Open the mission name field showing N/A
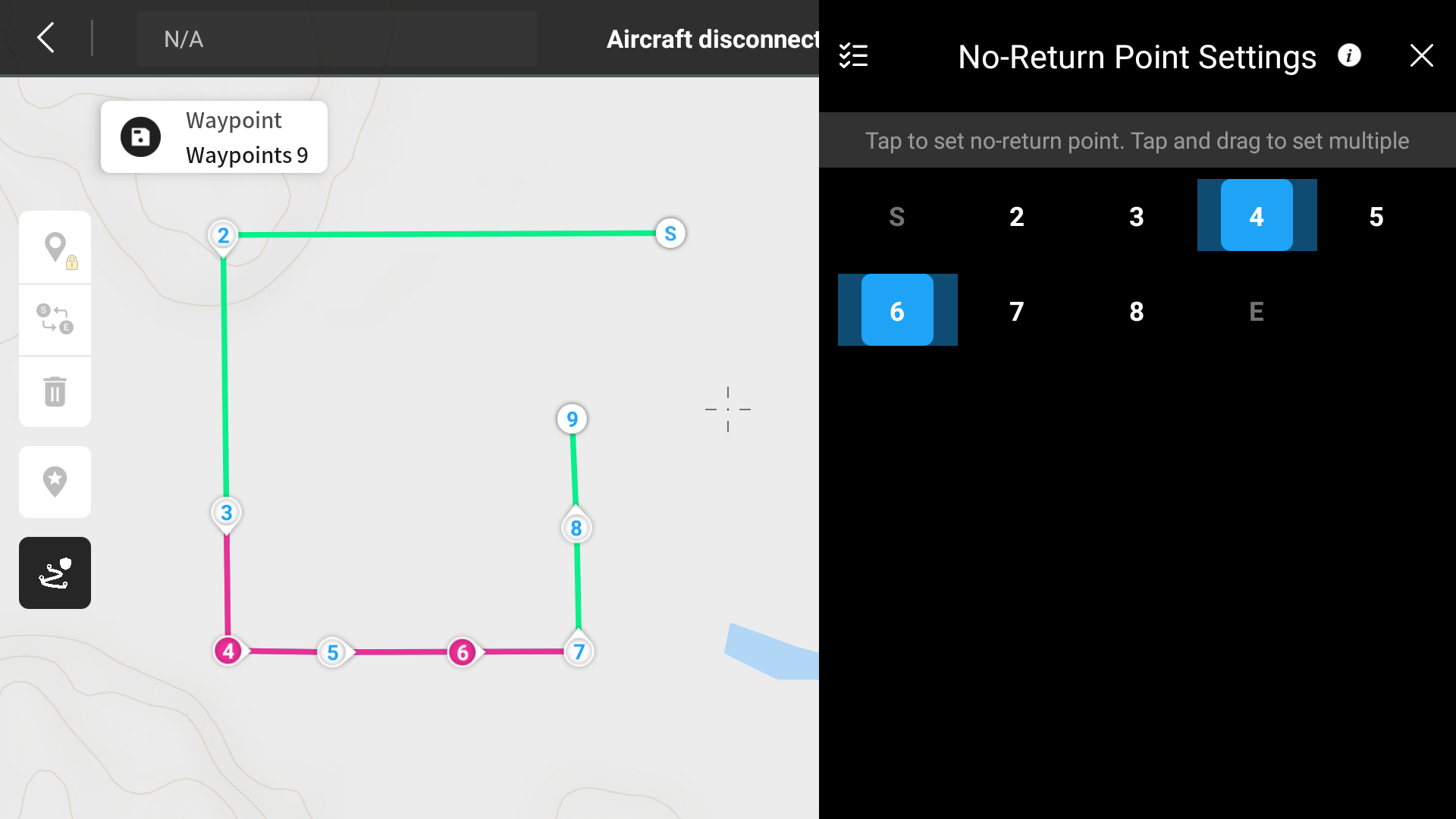Screen dimensions: 1456x819 336,38
